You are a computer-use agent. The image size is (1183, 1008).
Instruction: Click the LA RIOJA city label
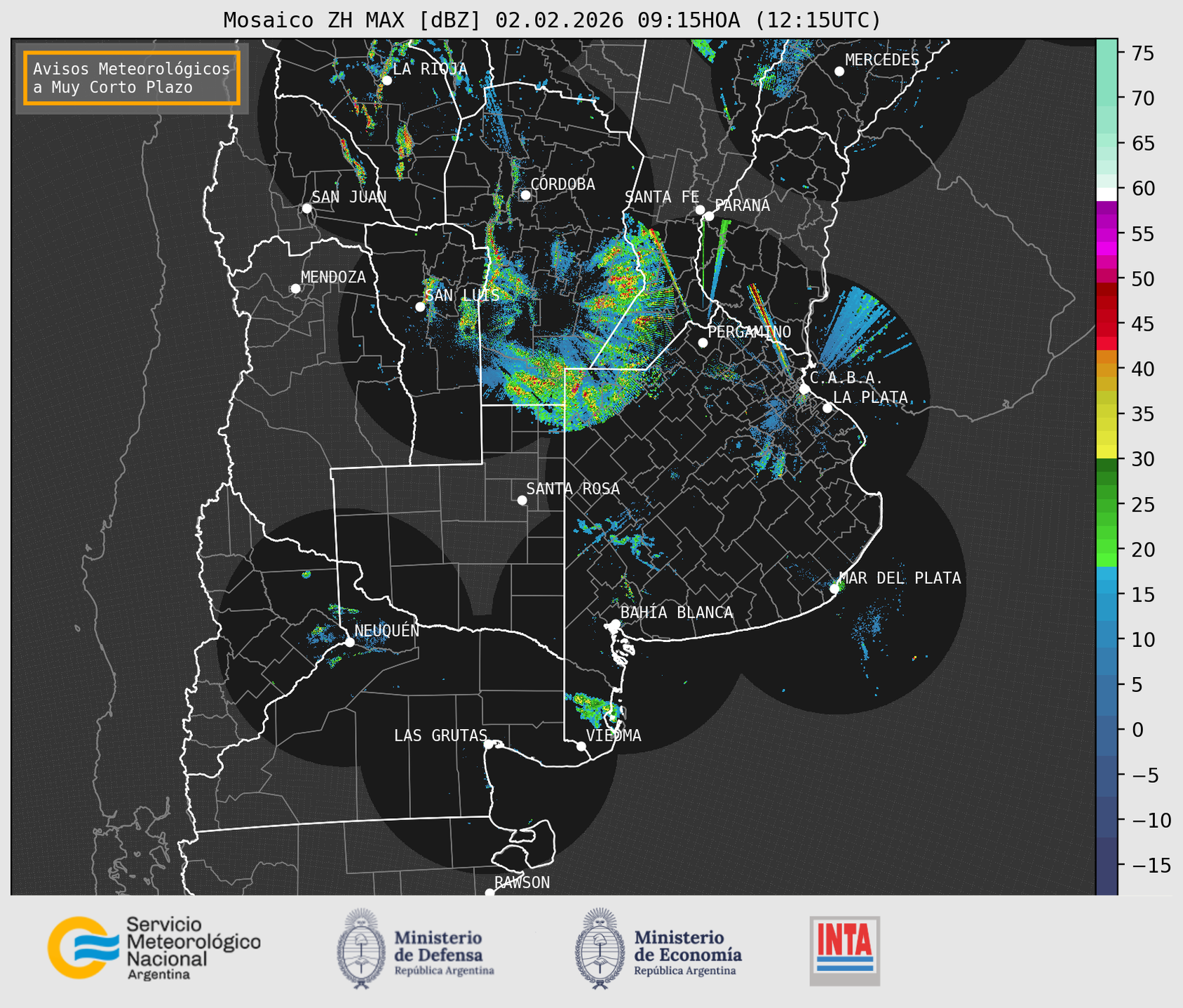pos(430,69)
